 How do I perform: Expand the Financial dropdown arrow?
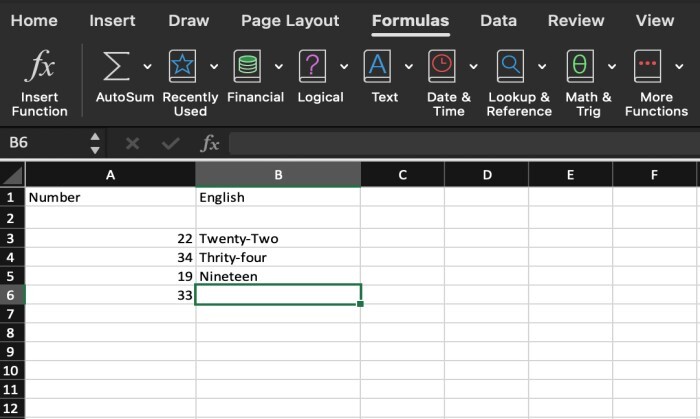278,67
